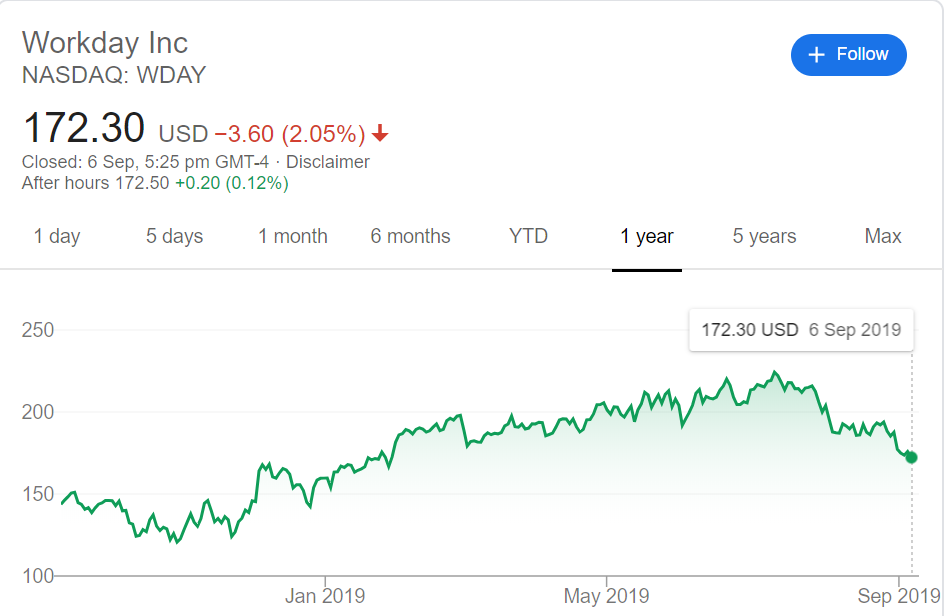Click the Workday Inc title
944x616 pixels.
tap(105, 43)
